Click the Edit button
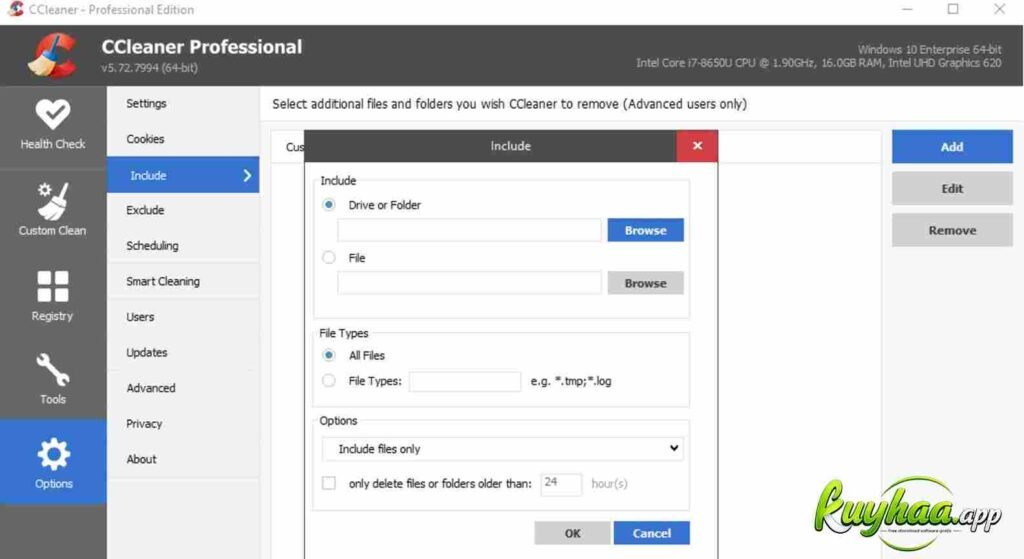Viewport: 1024px width, 559px height. click(952, 188)
